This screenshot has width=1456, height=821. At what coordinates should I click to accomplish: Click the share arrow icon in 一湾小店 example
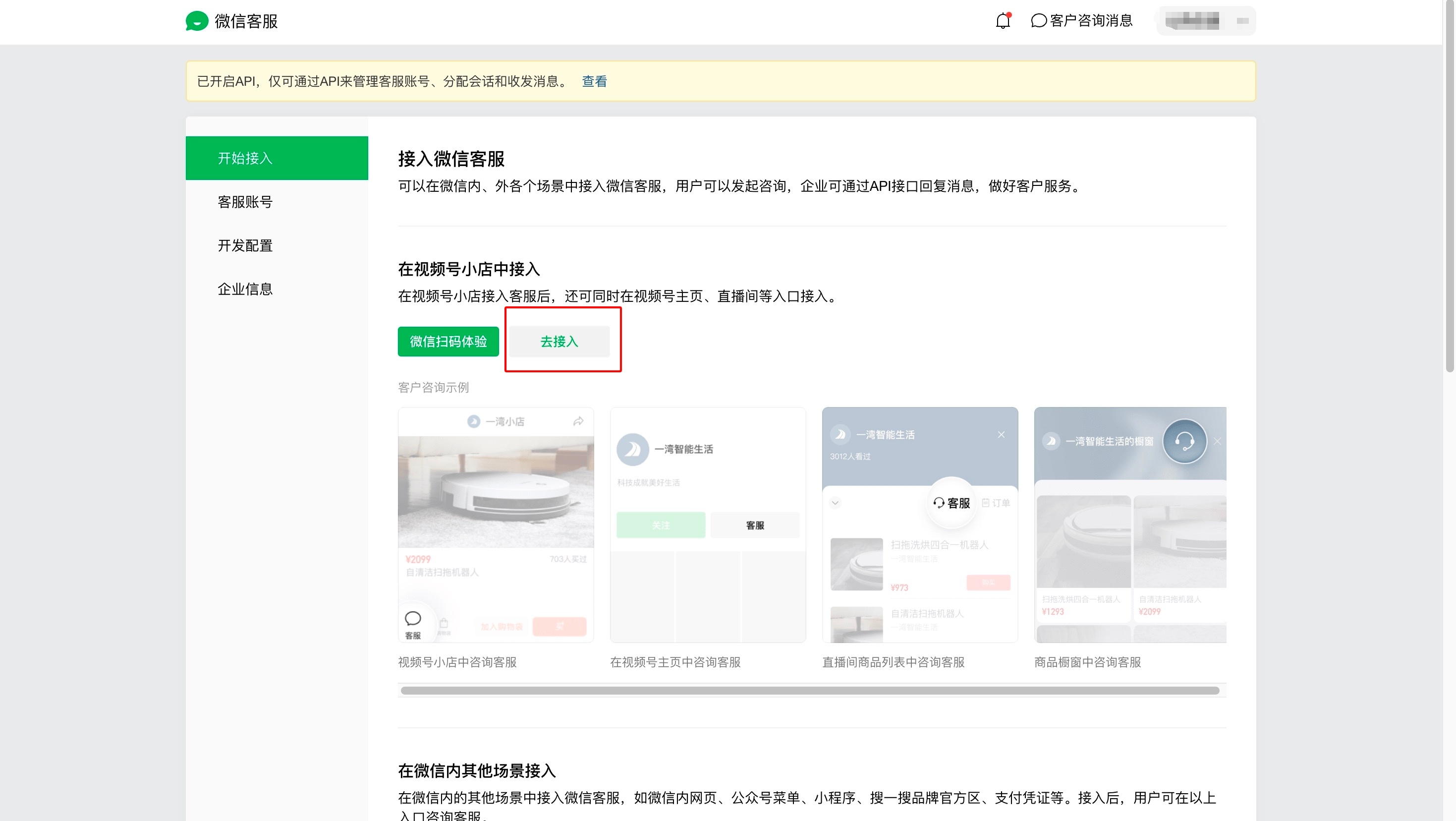pos(578,421)
